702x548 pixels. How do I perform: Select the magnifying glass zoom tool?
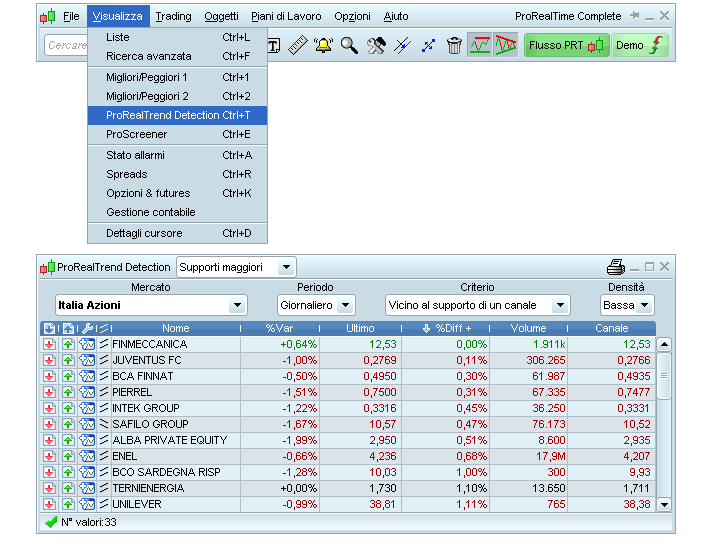pos(349,45)
